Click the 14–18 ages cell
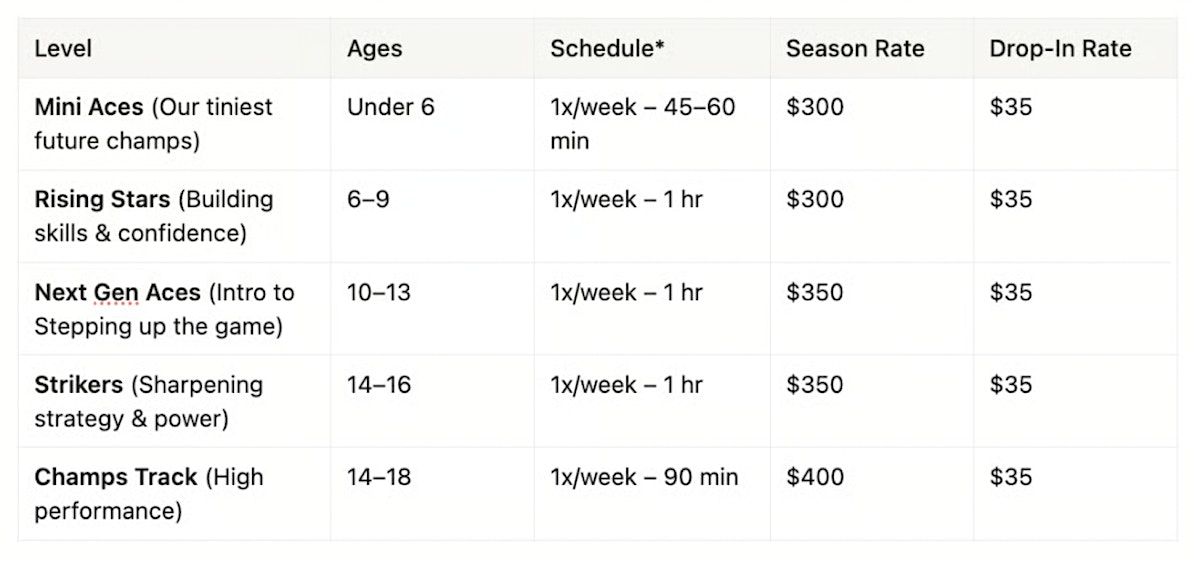The image size is (1200, 568). (379, 477)
